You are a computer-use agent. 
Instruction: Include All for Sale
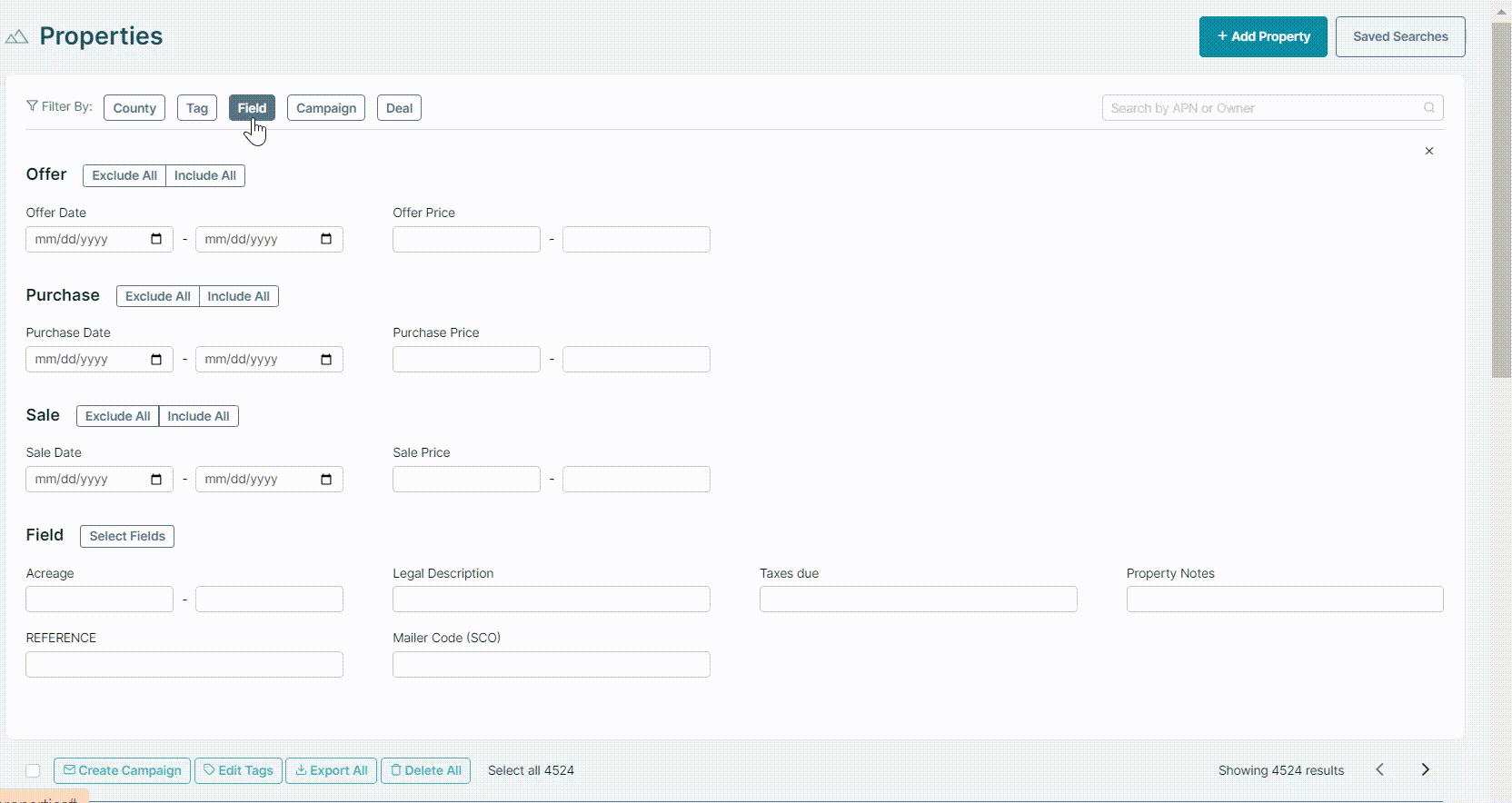point(199,416)
